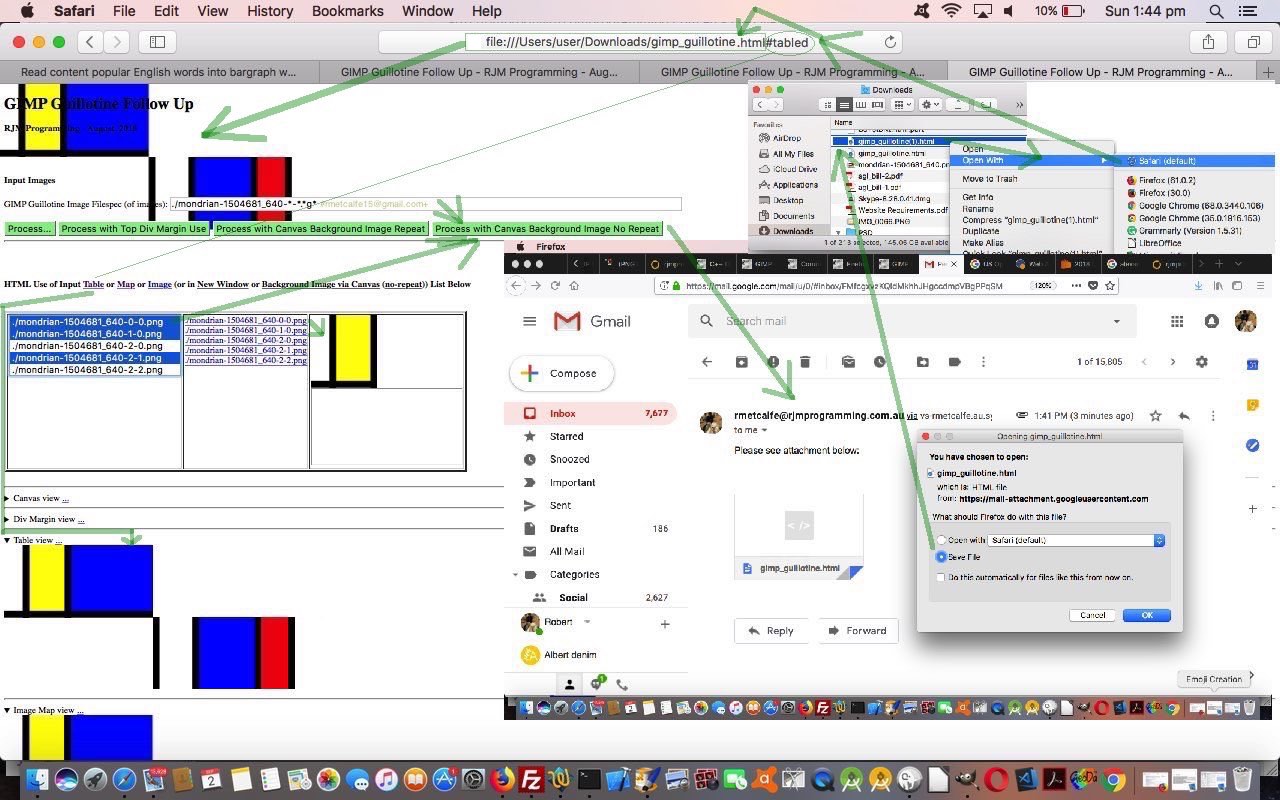Select ./mondrian-1504681_640-2-0.png in listbox
This screenshot has width=1280, height=800.
coord(95,346)
